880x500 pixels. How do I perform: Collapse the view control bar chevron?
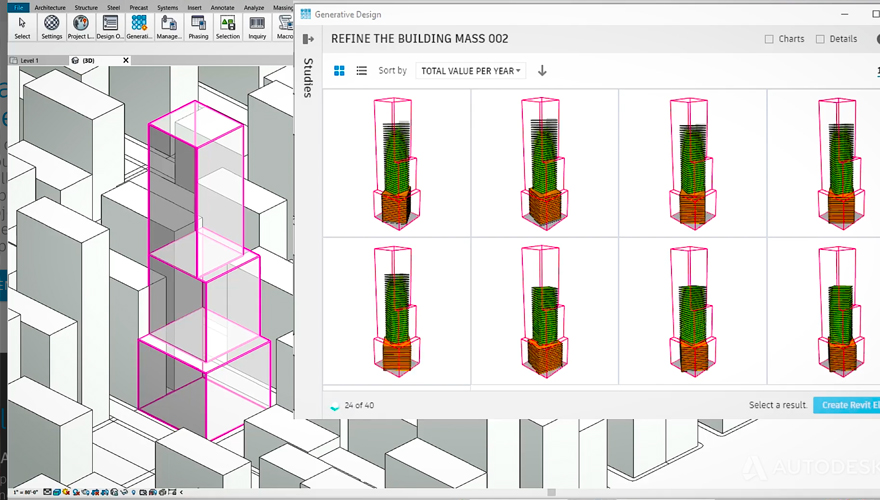181,492
